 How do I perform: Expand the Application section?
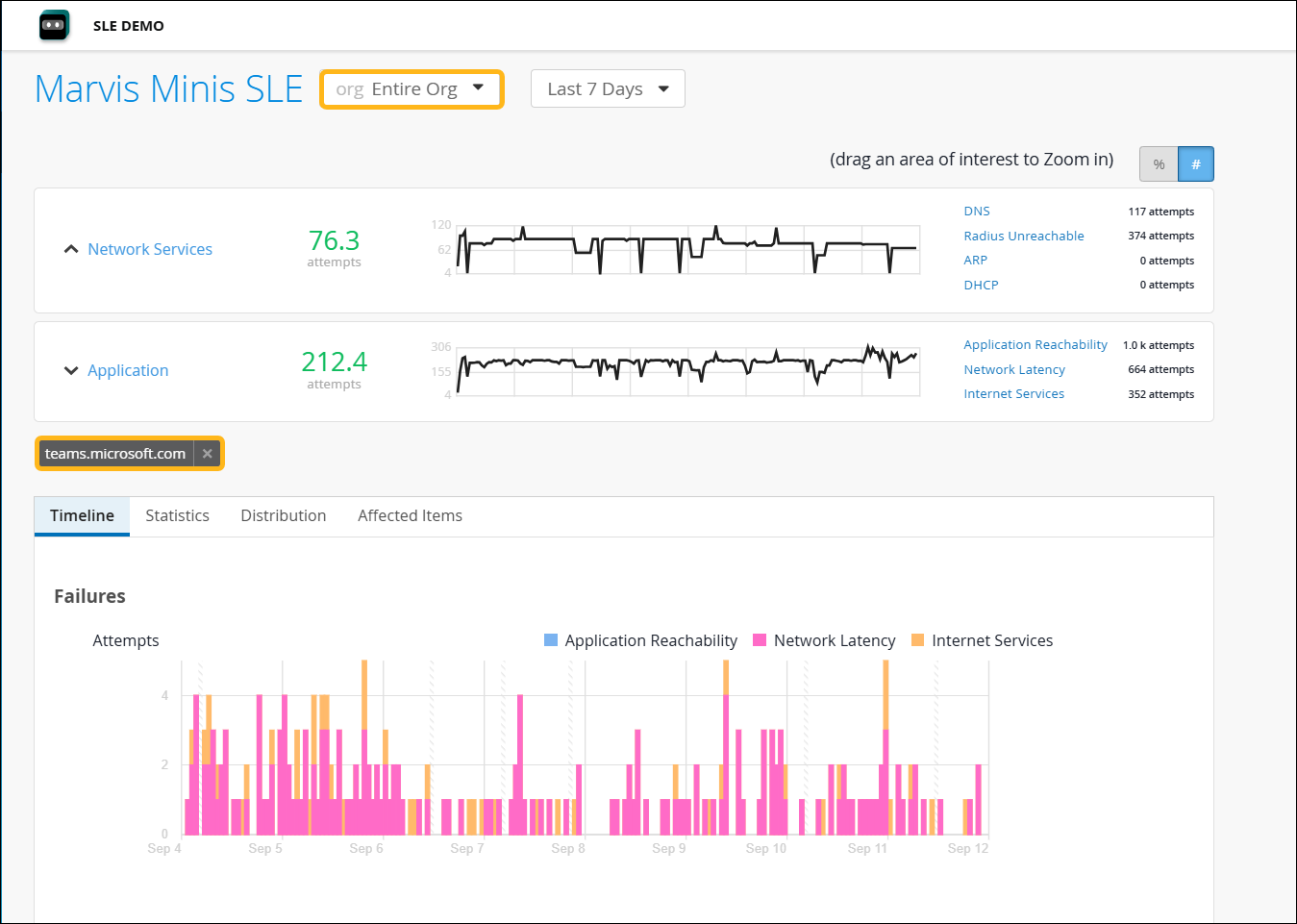[x=70, y=369]
